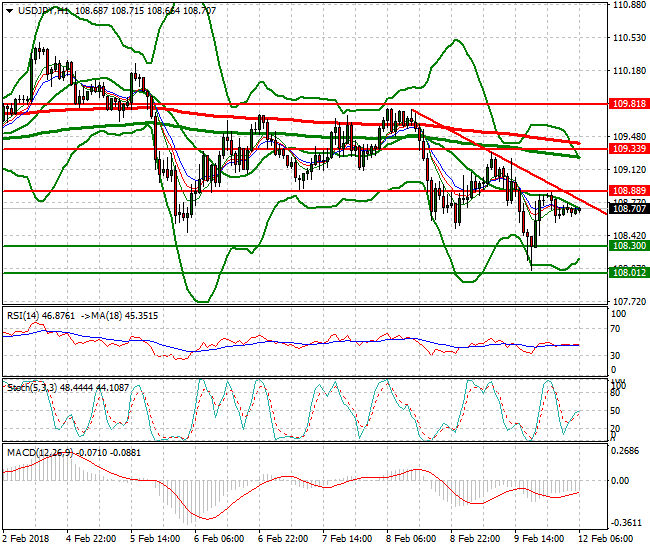The image size is (650, 550).
Task: Click the 0.2686 value on MACD scale
Action: [x=627, y=451]
